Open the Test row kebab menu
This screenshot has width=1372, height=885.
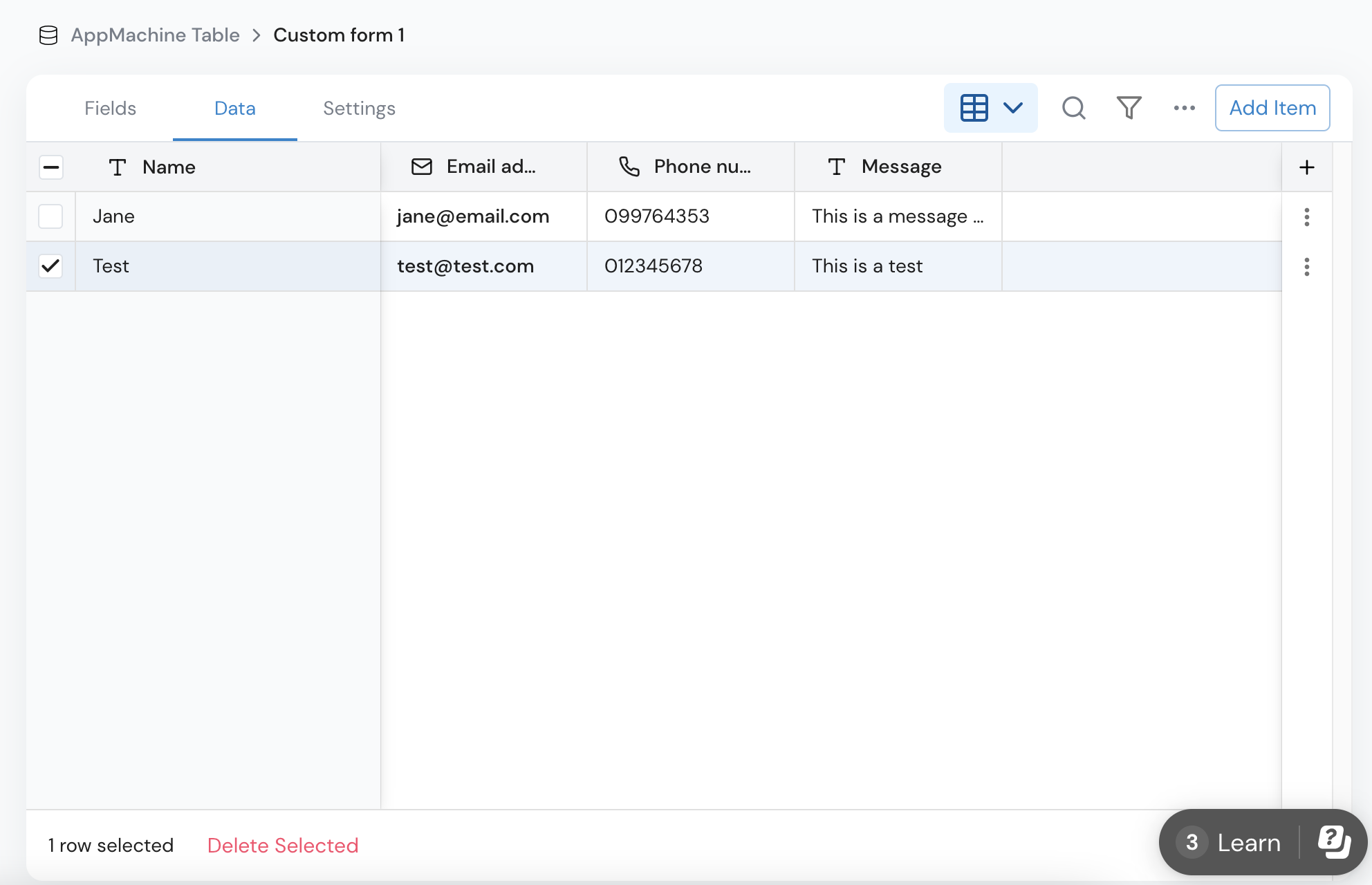point(1306,267)
